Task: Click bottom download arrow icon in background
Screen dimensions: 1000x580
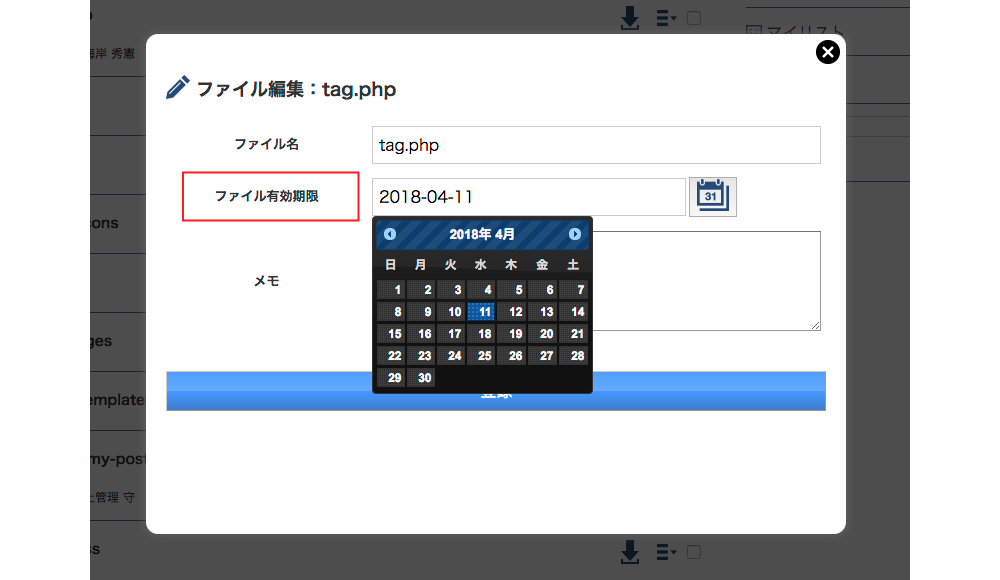Action: tap(629, 552)
